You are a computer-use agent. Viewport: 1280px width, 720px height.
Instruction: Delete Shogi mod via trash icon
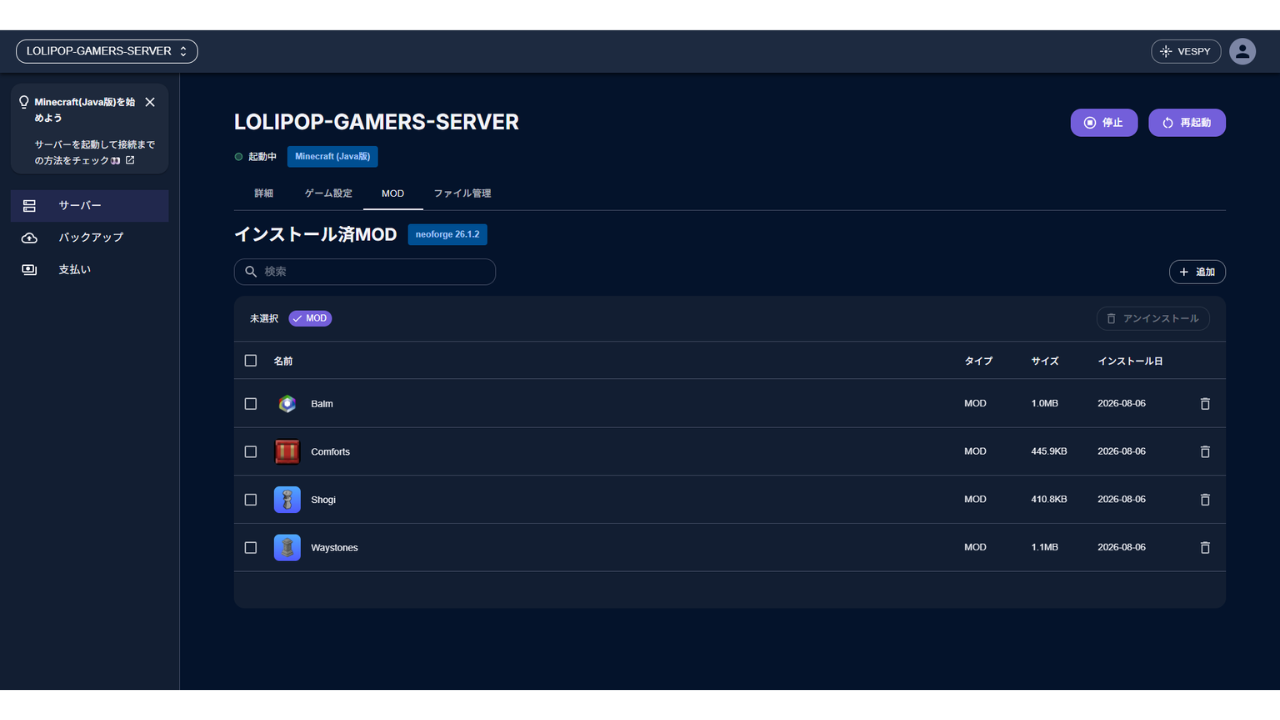point(1205,500)
